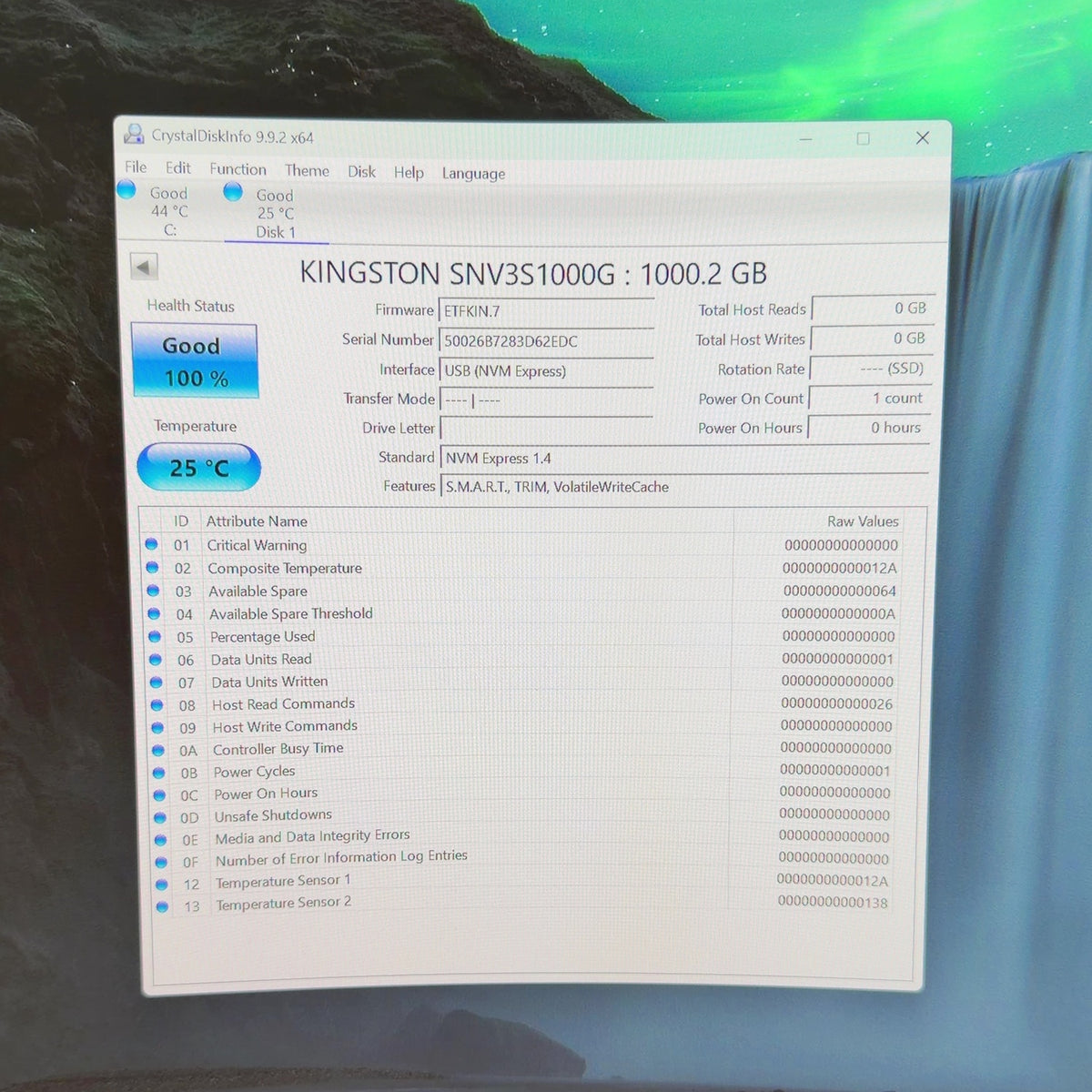Click raw value 00000000000026 of Host Read Commands
Viewport: 1092px width, 1092px height.
[836, 703]
